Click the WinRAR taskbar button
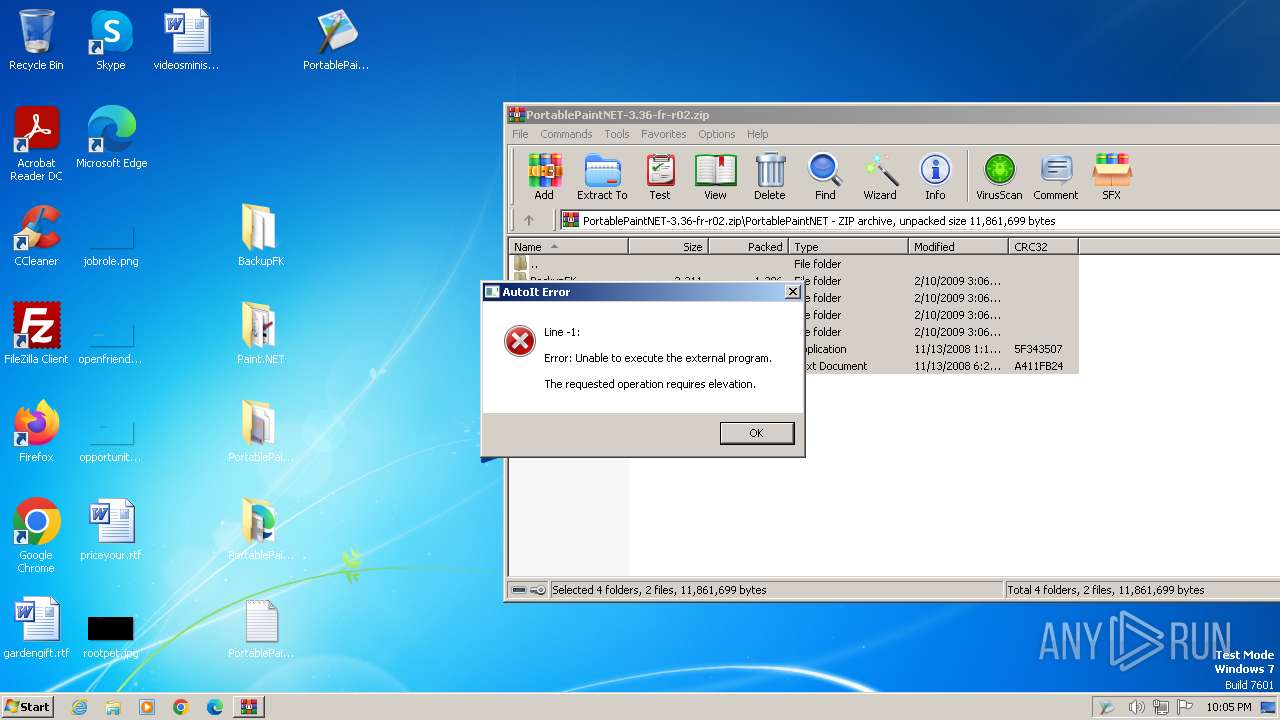This screenshot has width=1280, height=720. 248,707
